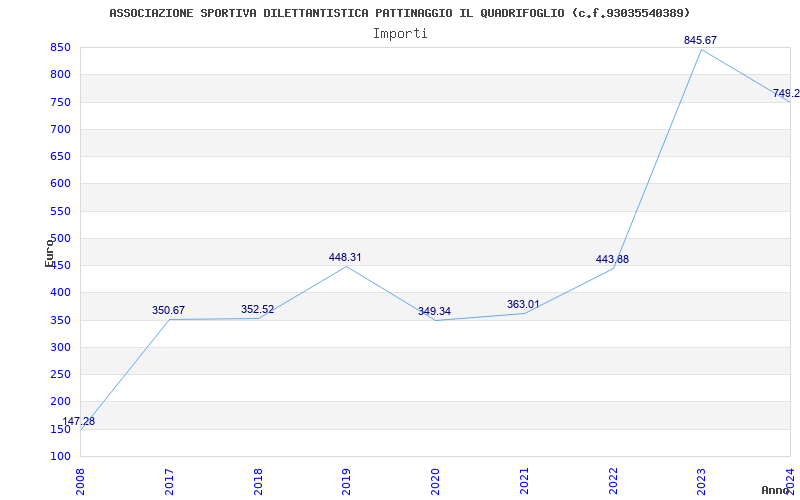Click the 2024 x-axis year label
Image resolution: width=800 pixels, height=500 pixels.
coord(790,481)
